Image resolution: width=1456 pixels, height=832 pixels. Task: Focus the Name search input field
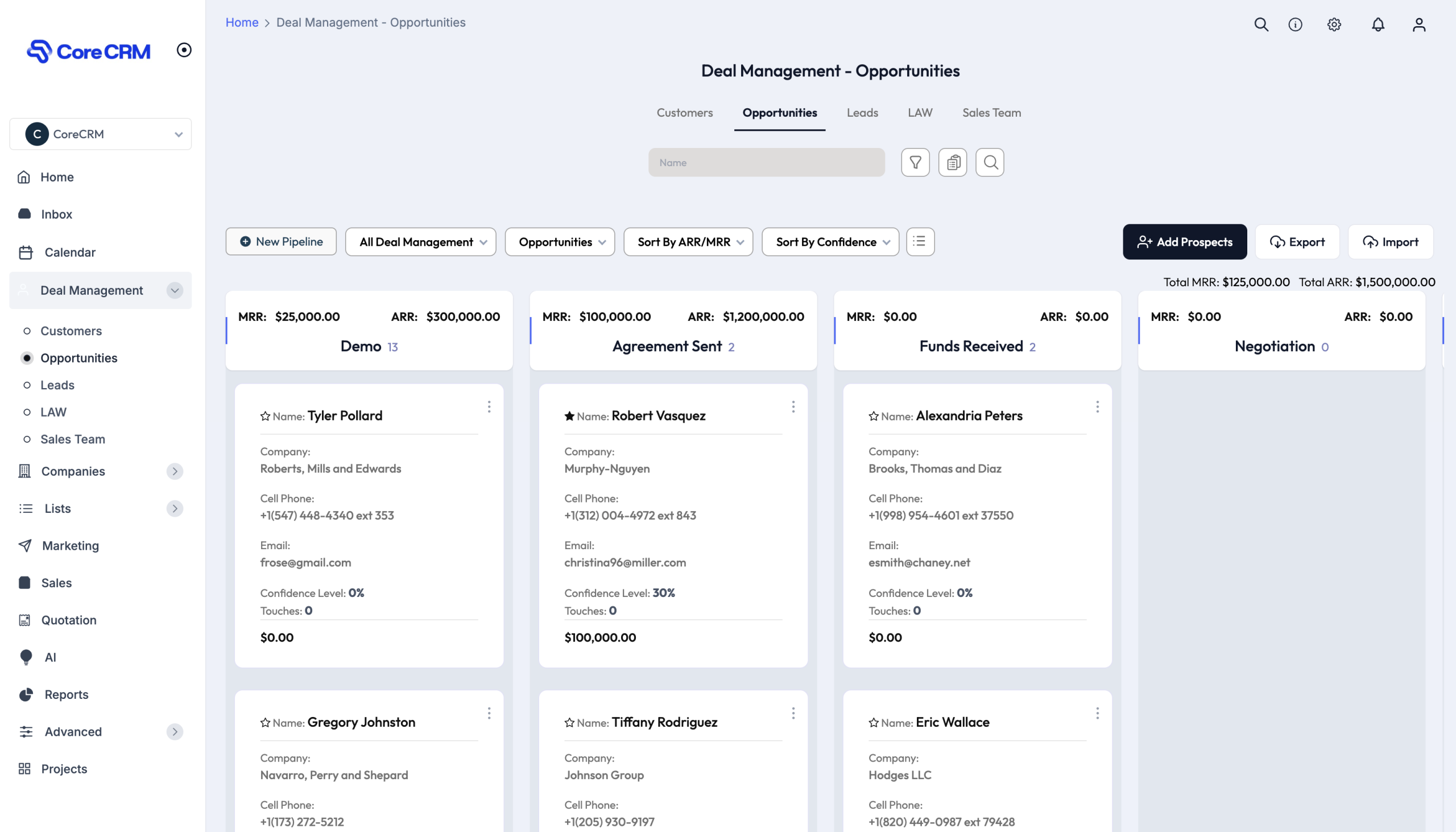766,162
